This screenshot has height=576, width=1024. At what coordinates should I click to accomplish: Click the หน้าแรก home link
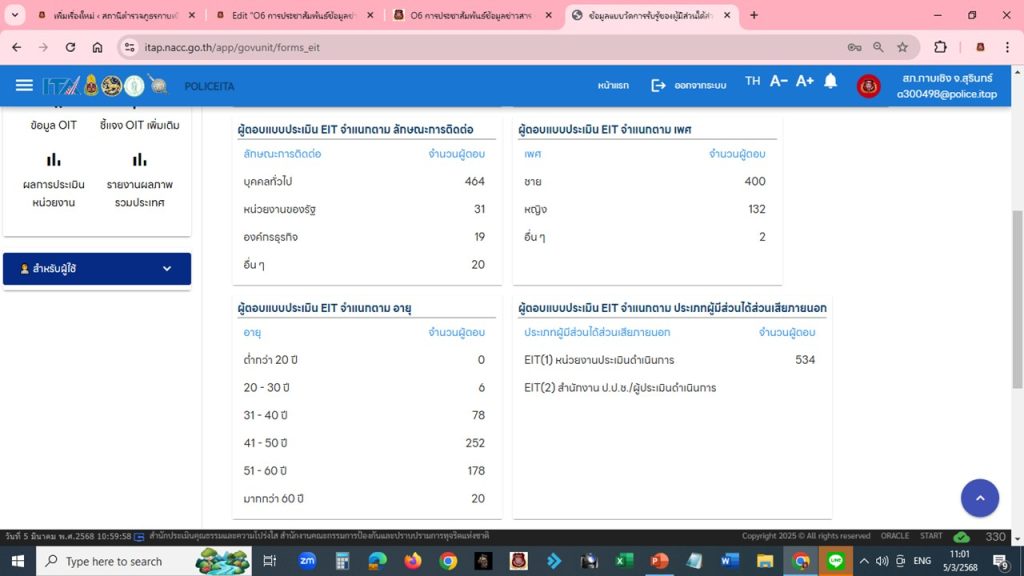click(x=613, y=86)
